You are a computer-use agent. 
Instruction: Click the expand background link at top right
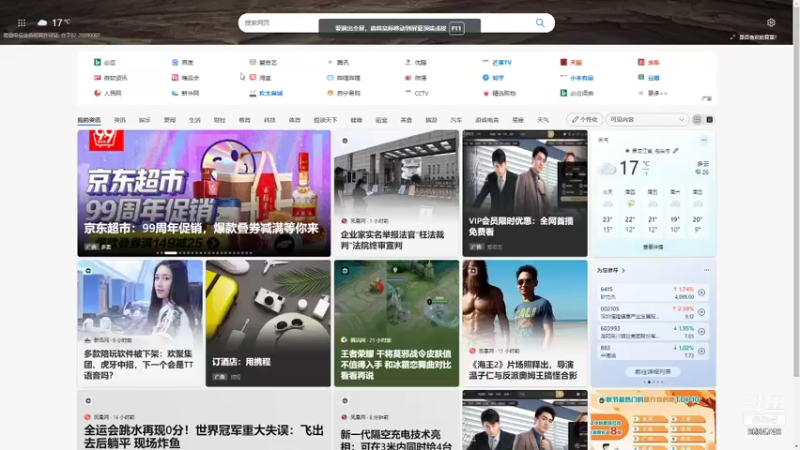pyautogui.click(x=754, y=37)
